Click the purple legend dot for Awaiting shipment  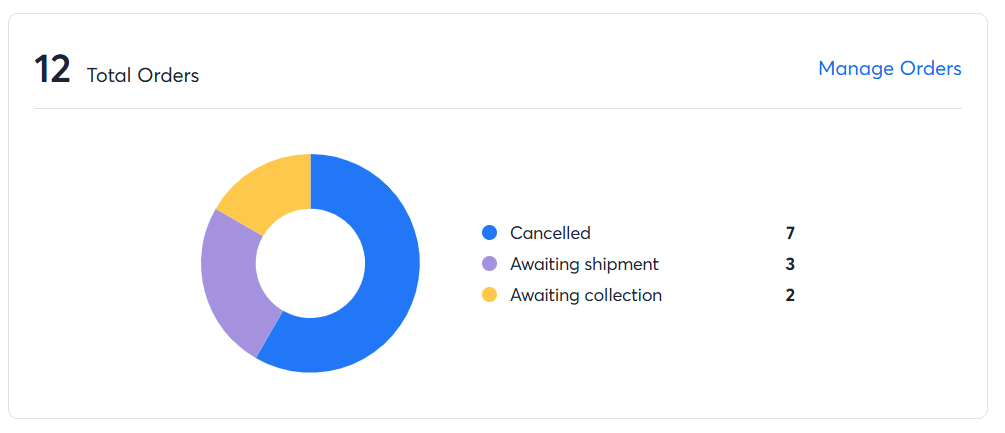[490, 264]
